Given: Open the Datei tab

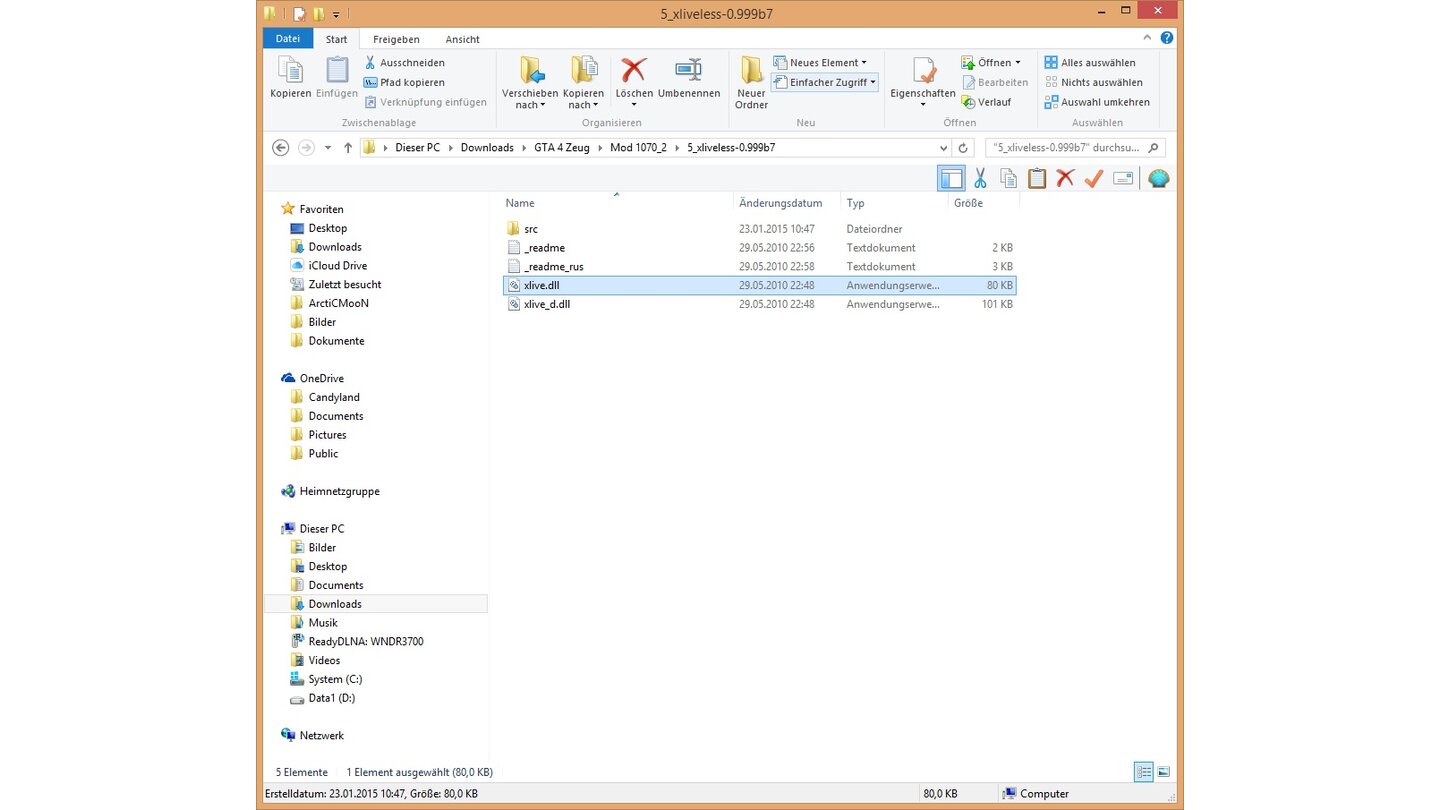Looking at the screenshot, I should pos(288,39).
